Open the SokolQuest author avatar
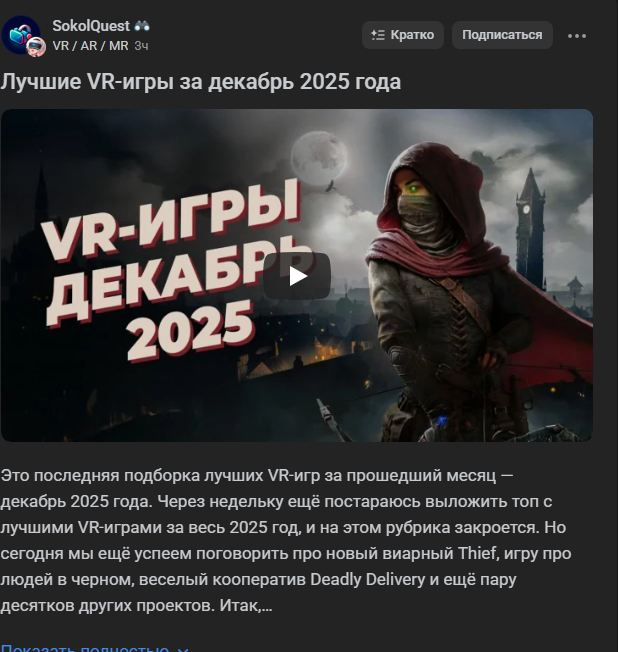Viewport: 618px width, 652px height. [20, 35]
